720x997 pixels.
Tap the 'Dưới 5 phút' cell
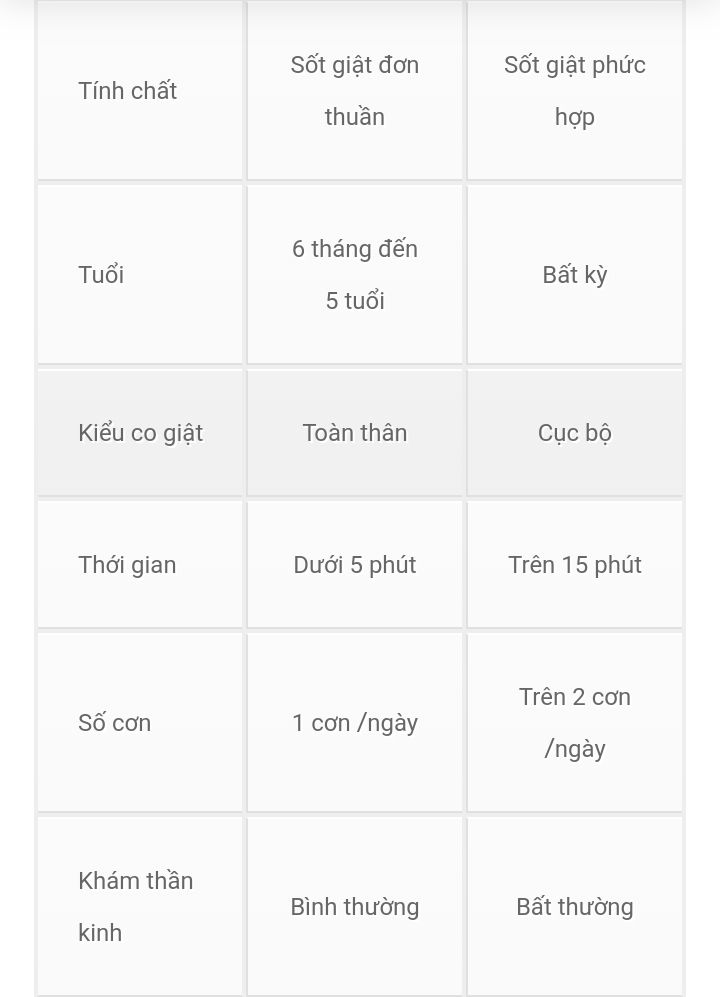(x=355, y=564)
